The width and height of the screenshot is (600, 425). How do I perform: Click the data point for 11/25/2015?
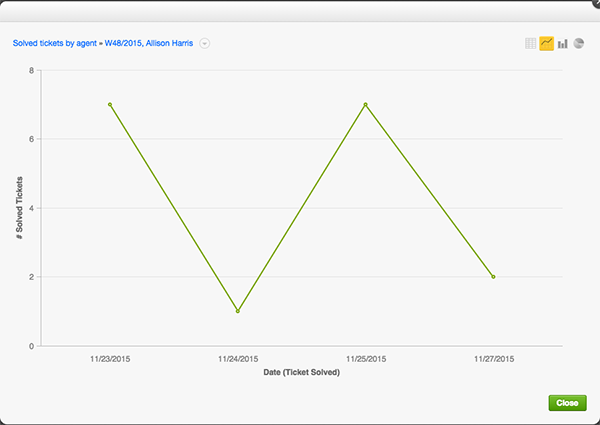365,104
